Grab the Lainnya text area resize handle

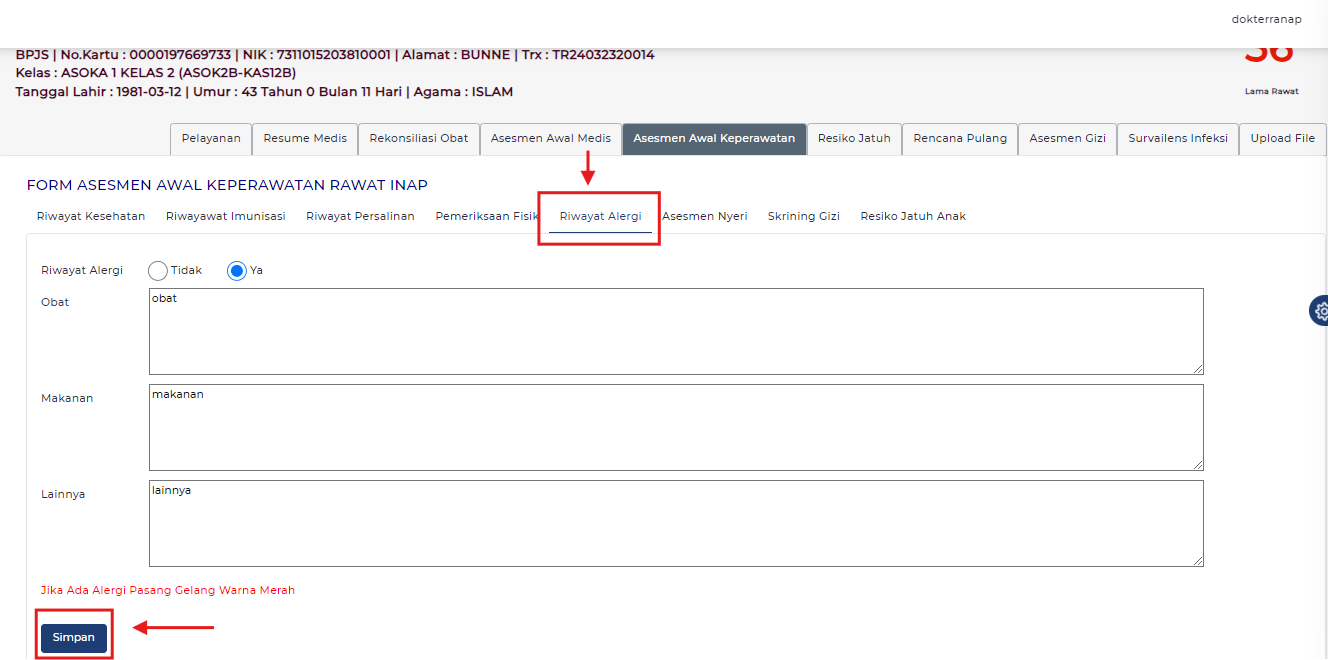[1197, 561]
